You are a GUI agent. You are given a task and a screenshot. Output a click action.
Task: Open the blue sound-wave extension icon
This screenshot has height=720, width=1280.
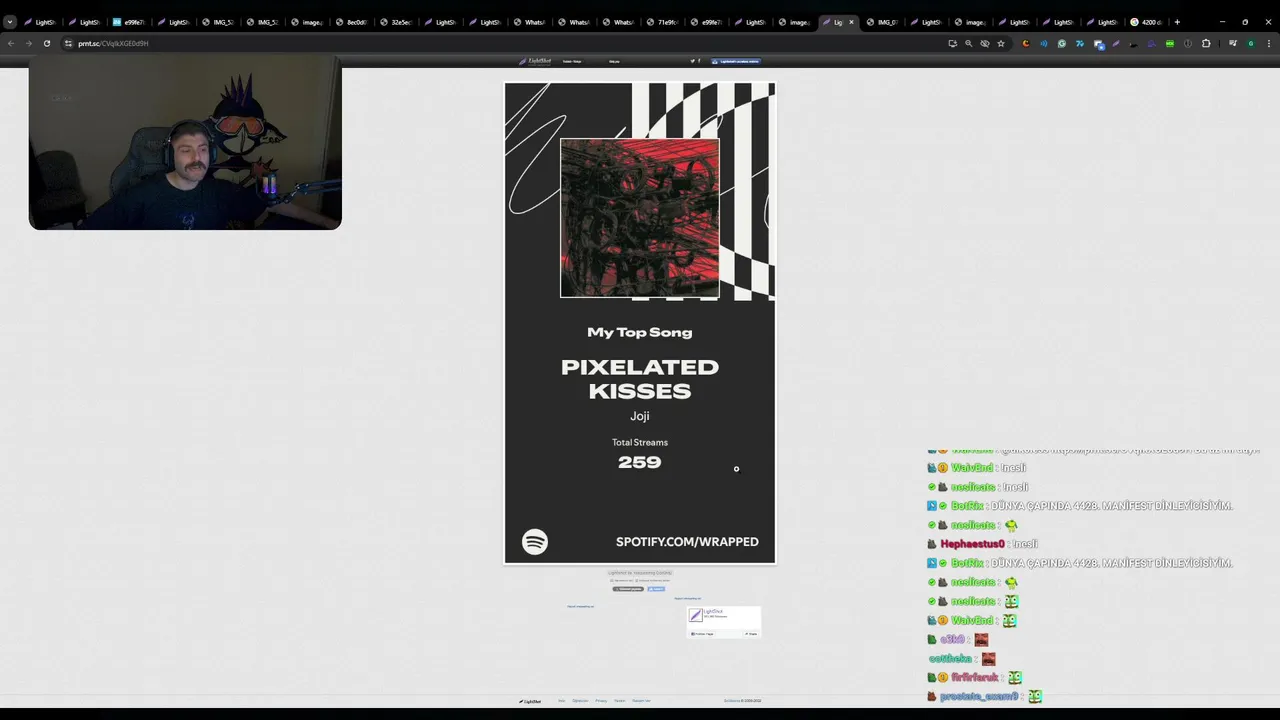(1044, 43)
